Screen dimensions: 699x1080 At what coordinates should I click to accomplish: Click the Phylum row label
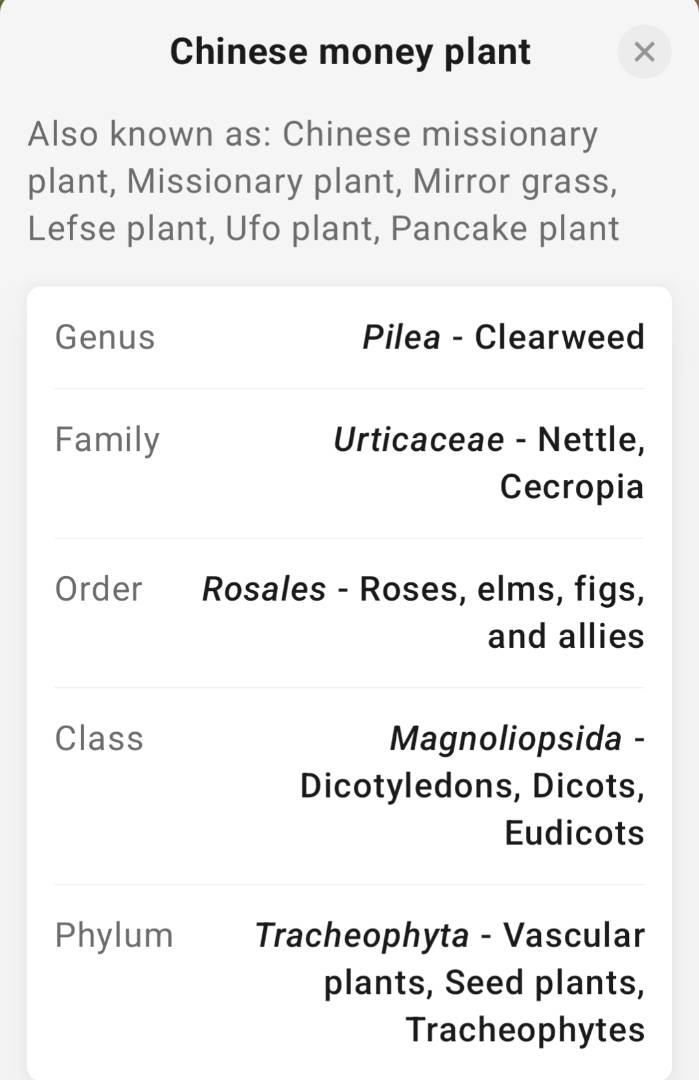coord(114,936)
